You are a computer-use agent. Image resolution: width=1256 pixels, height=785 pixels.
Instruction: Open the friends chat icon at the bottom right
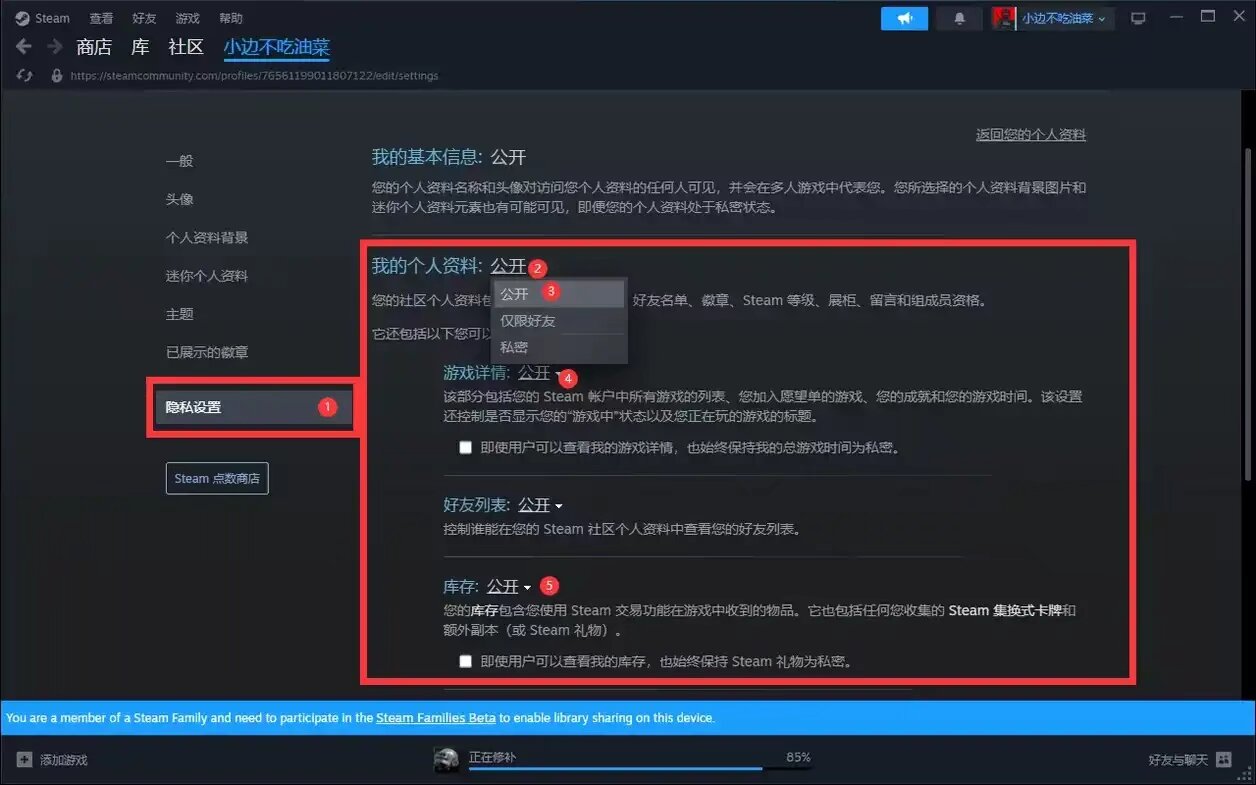click(1224, 760)
